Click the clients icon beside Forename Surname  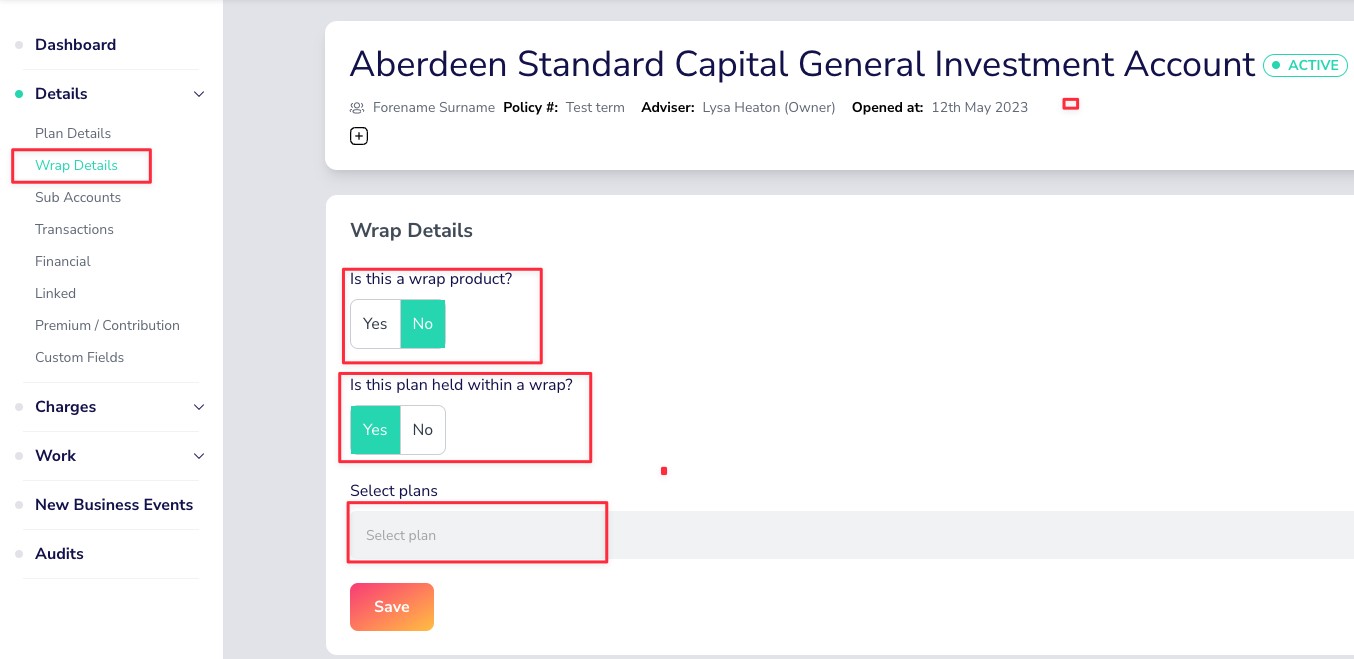pos(357,107)
